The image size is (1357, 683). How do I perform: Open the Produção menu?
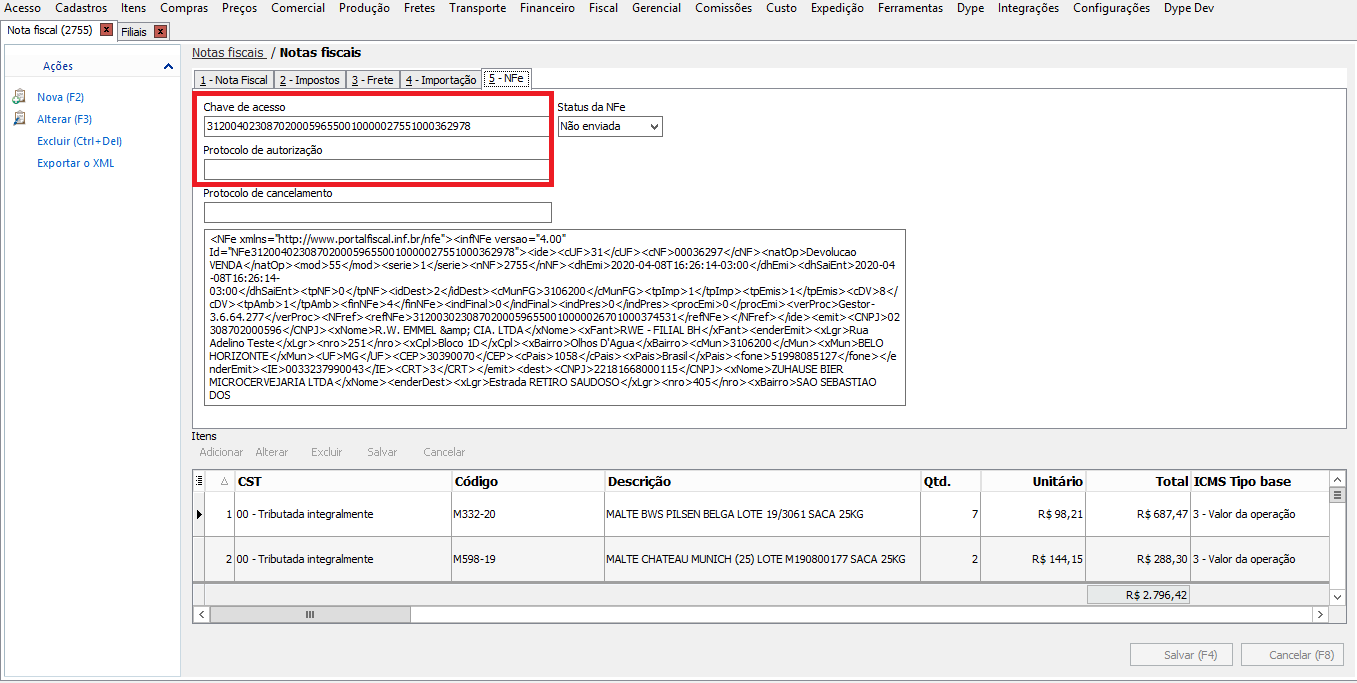(x=364, y=8)
